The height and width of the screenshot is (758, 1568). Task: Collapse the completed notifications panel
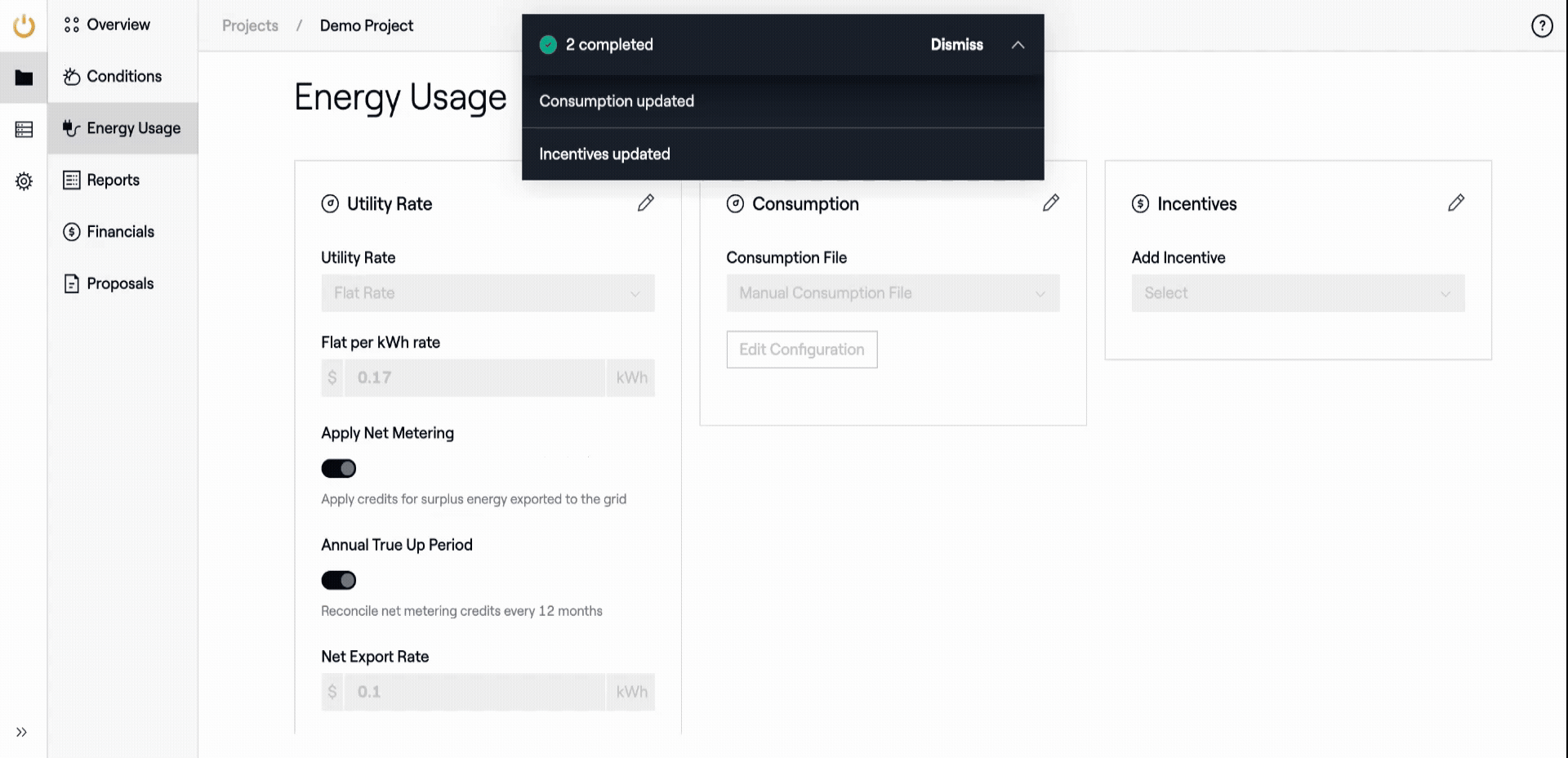[1018, 45]
